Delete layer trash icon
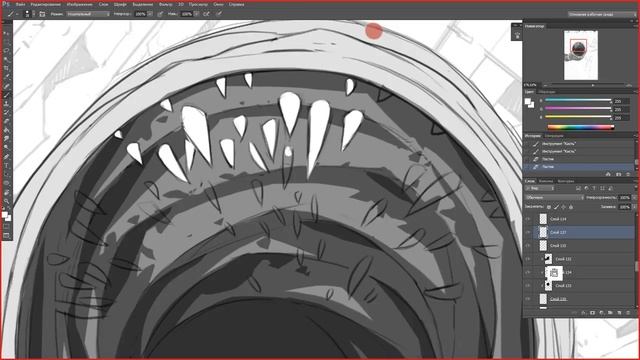640x360 pixels. click(x=628, y=313)
